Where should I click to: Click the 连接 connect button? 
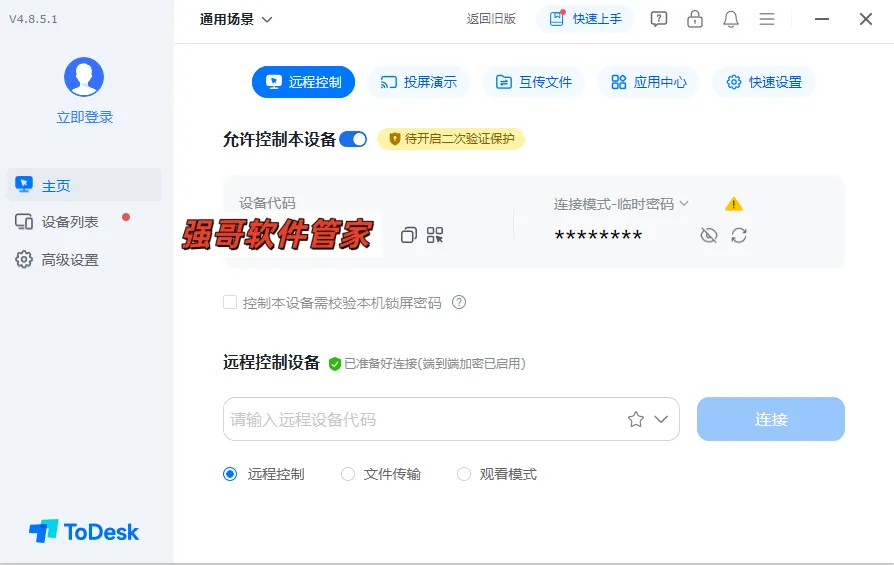pyautogui.click(x=770, y=419)
